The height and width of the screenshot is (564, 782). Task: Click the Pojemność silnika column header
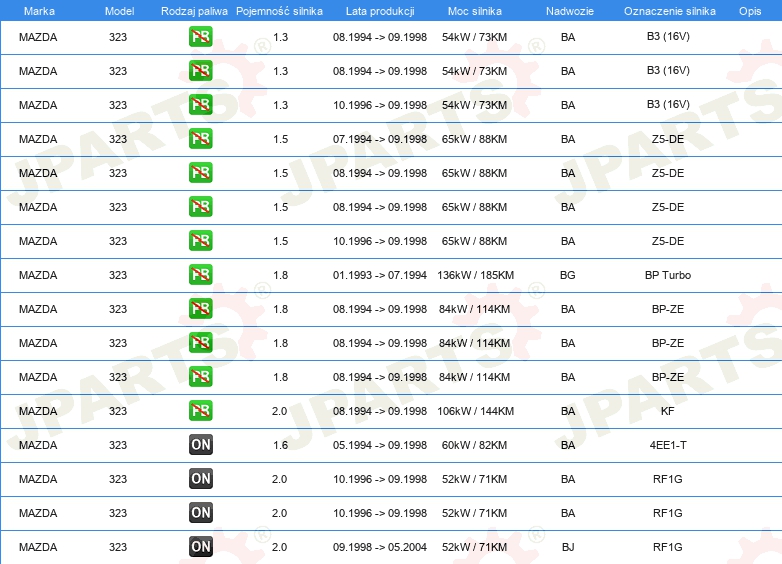coord(279,11)
